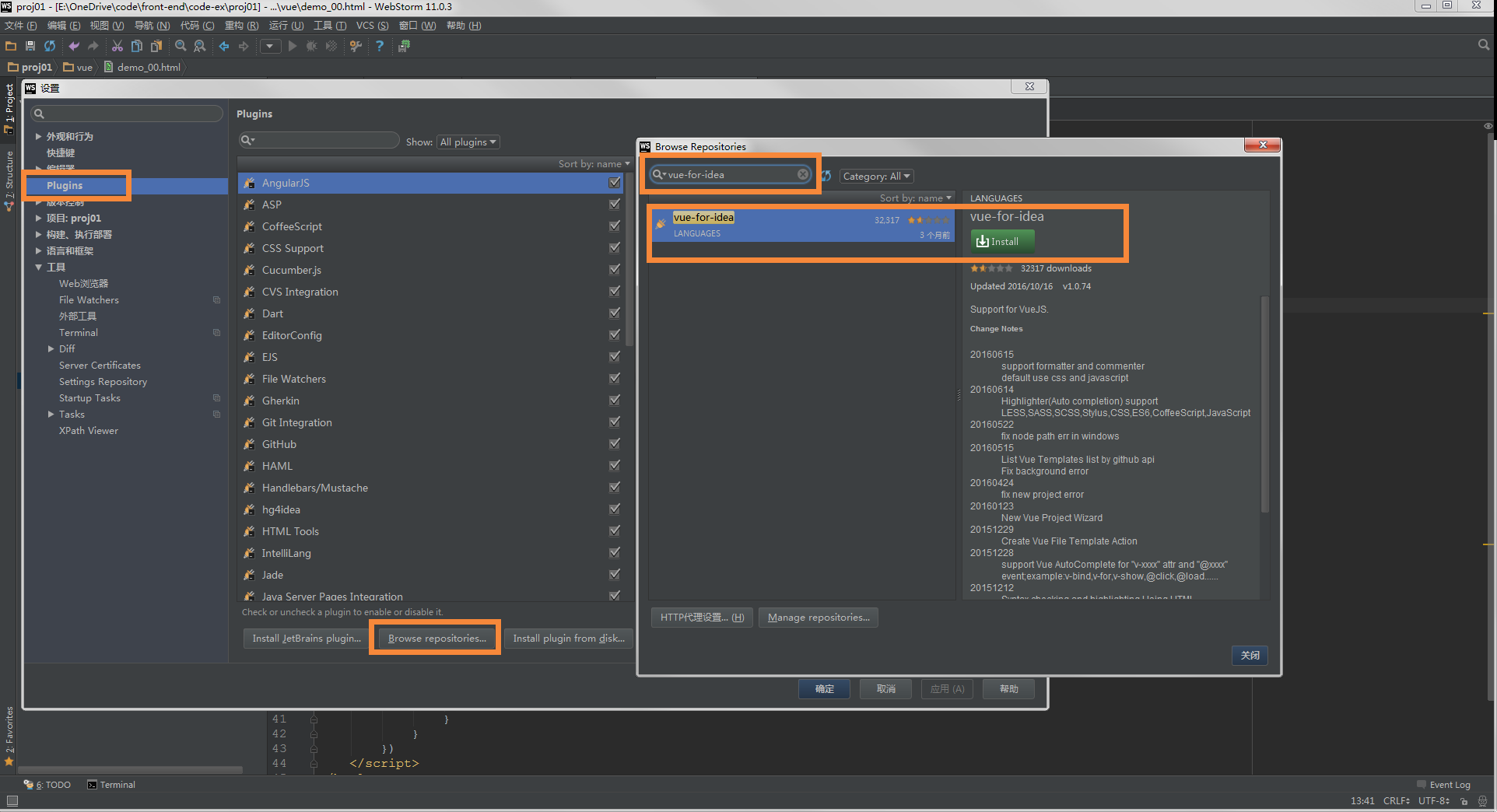
Task: Click the Forward navigation arrow icon
Action: pyautogui.click(x=244, y=46)
